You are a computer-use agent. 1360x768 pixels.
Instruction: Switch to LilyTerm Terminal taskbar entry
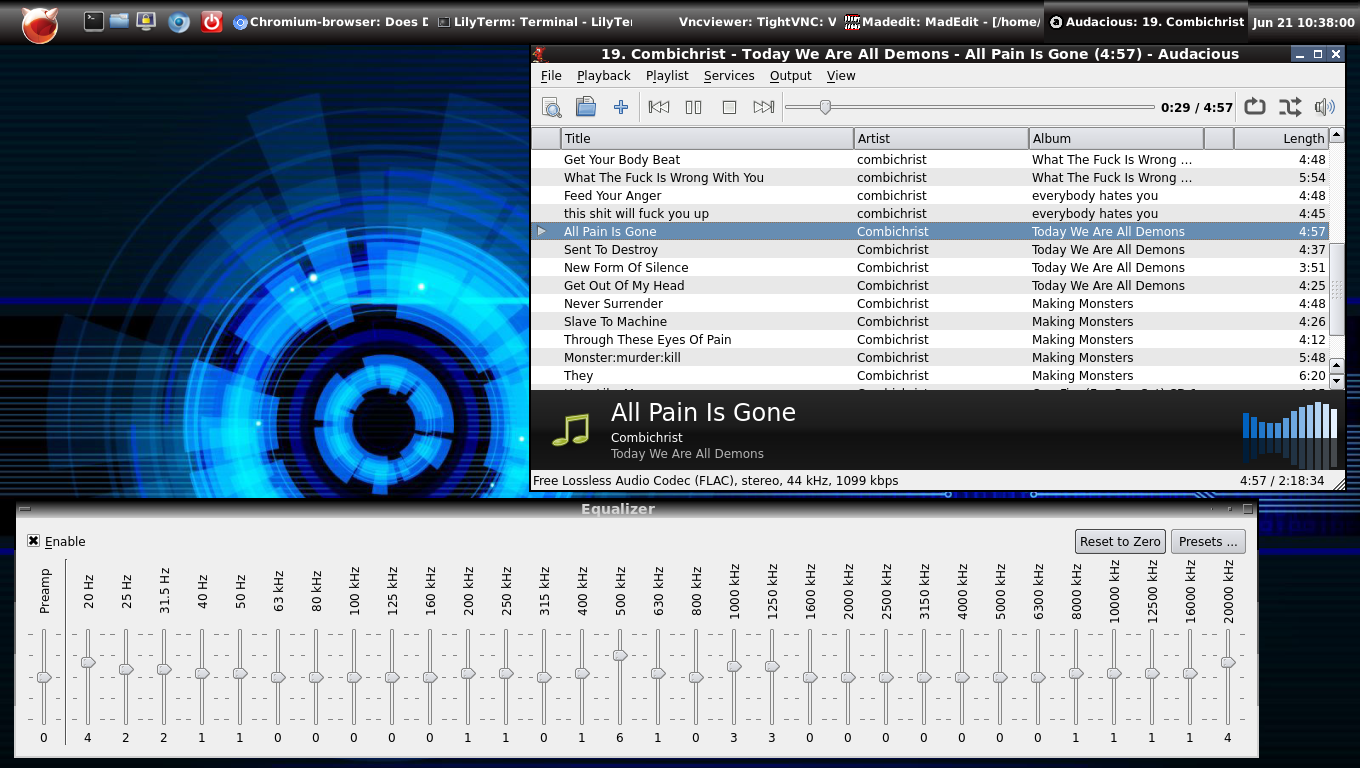point(534,22)
